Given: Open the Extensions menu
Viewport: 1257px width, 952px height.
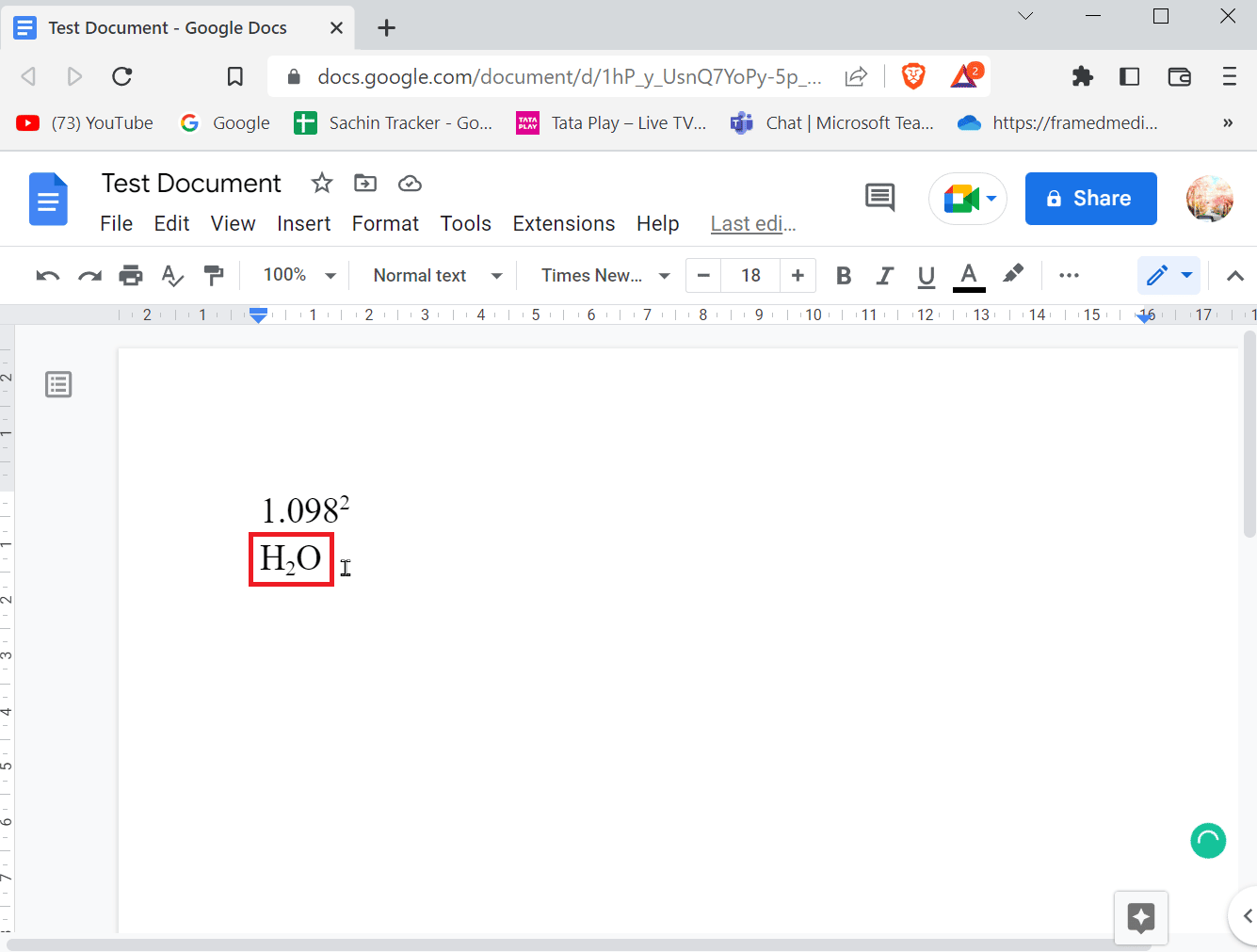Looking at the screenshot, I should tap(563, 224).
